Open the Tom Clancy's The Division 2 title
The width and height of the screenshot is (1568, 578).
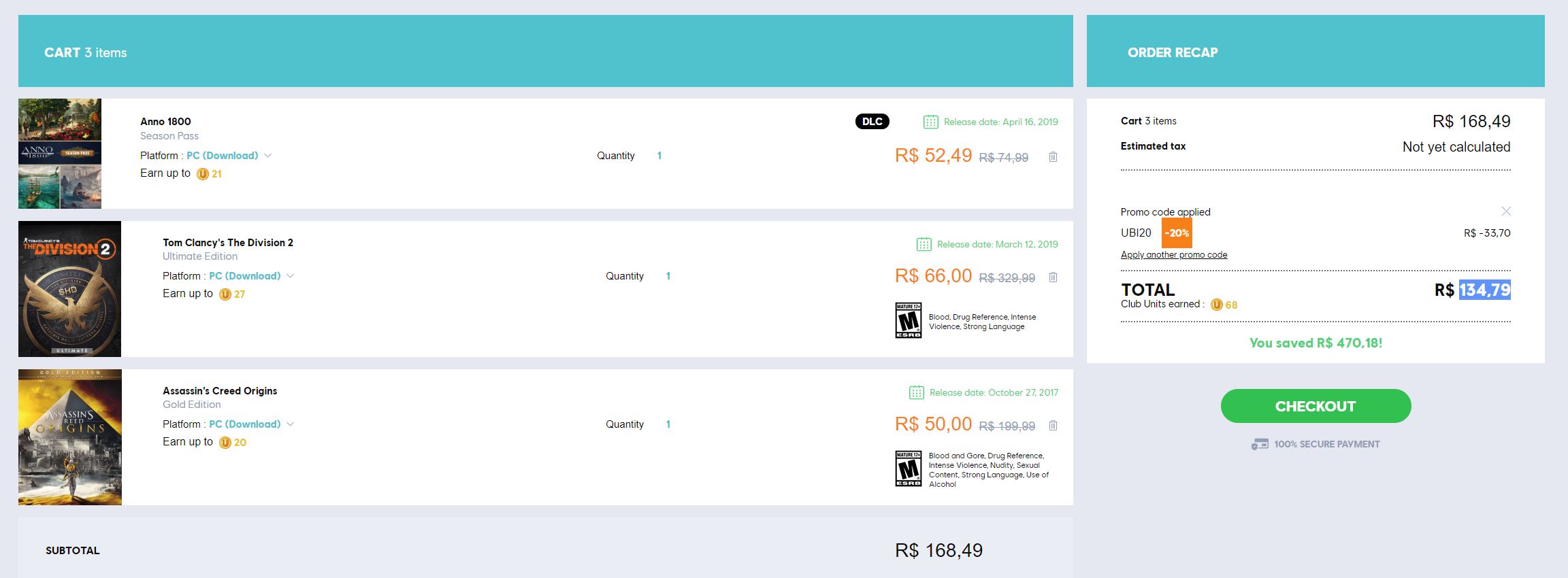[x=228, y=243]
